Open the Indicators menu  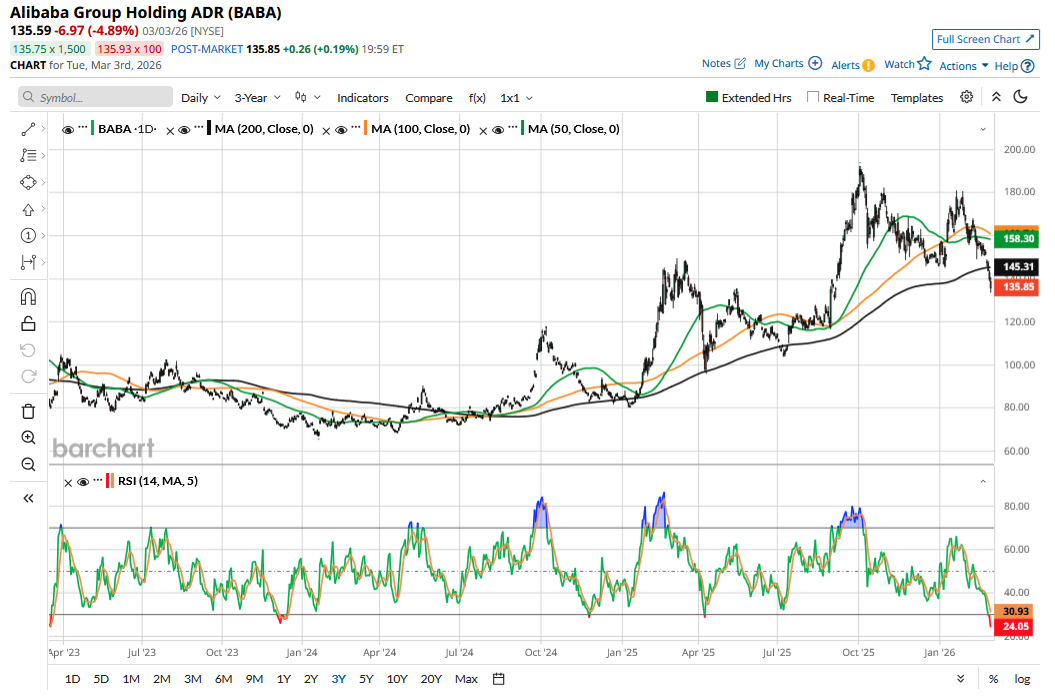pyautogui.click(x=362, y=98)
